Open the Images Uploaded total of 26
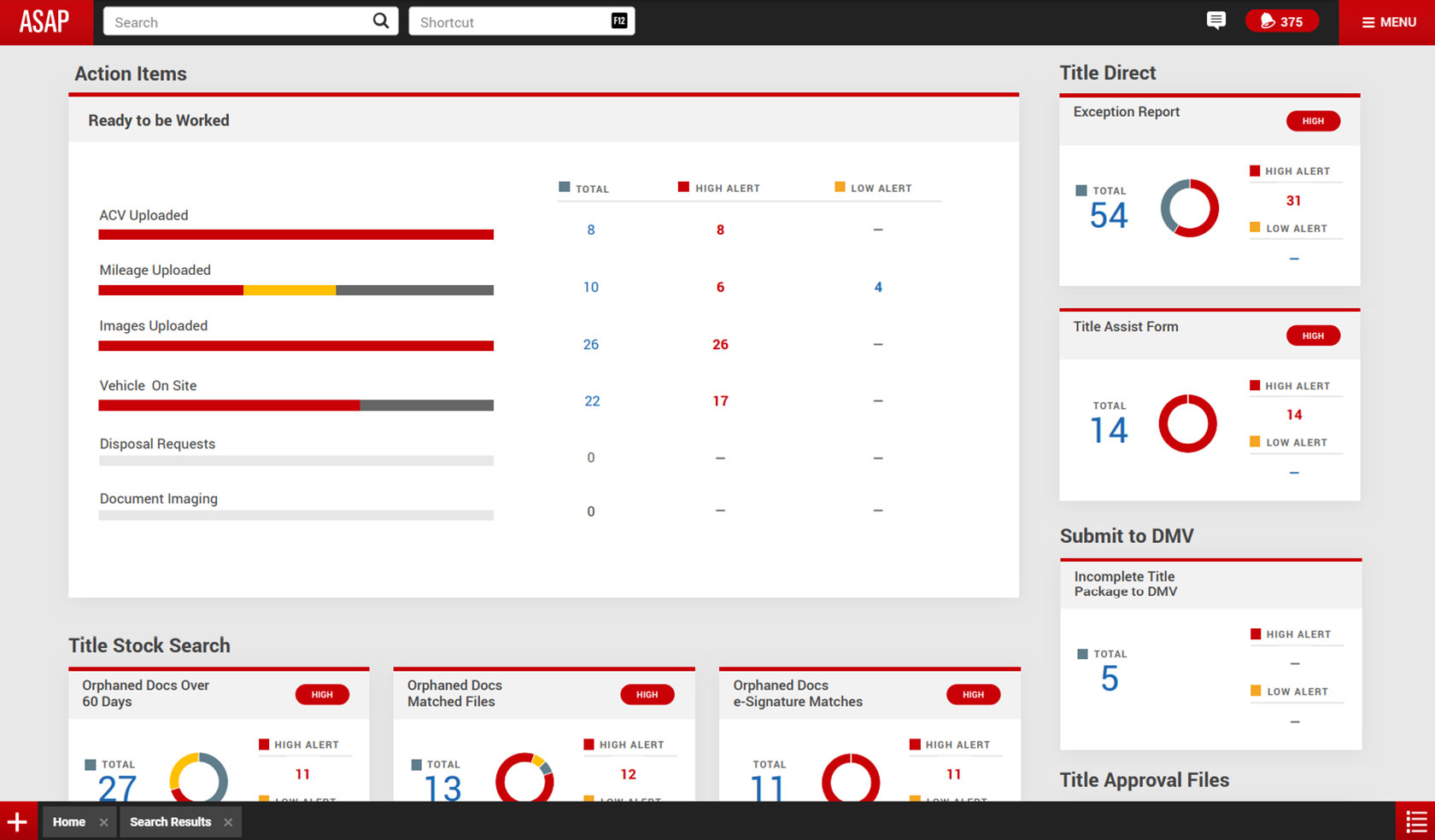 590,345
